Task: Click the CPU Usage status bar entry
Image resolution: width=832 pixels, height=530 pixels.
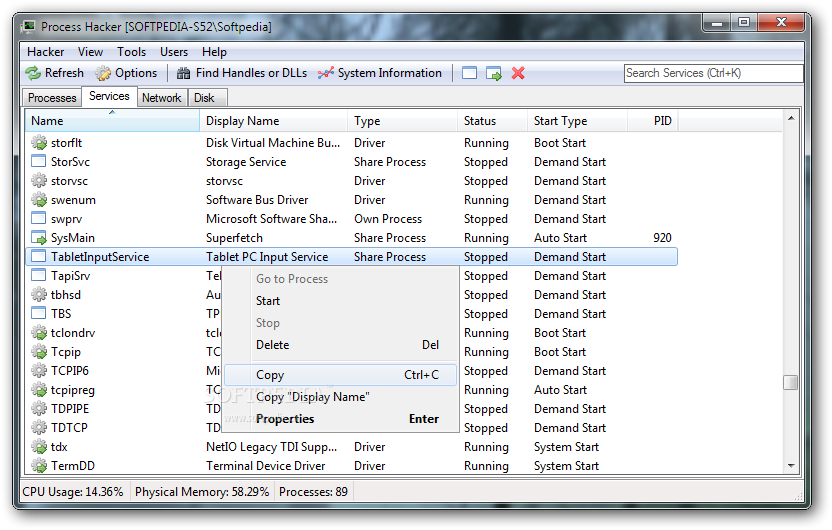Action: 73,492
